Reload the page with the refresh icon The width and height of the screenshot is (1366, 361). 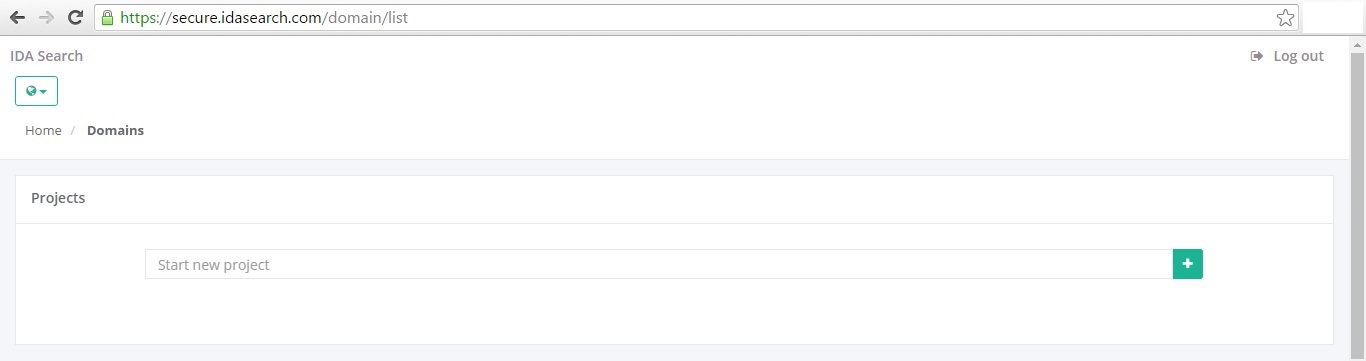tap(75, 18)
